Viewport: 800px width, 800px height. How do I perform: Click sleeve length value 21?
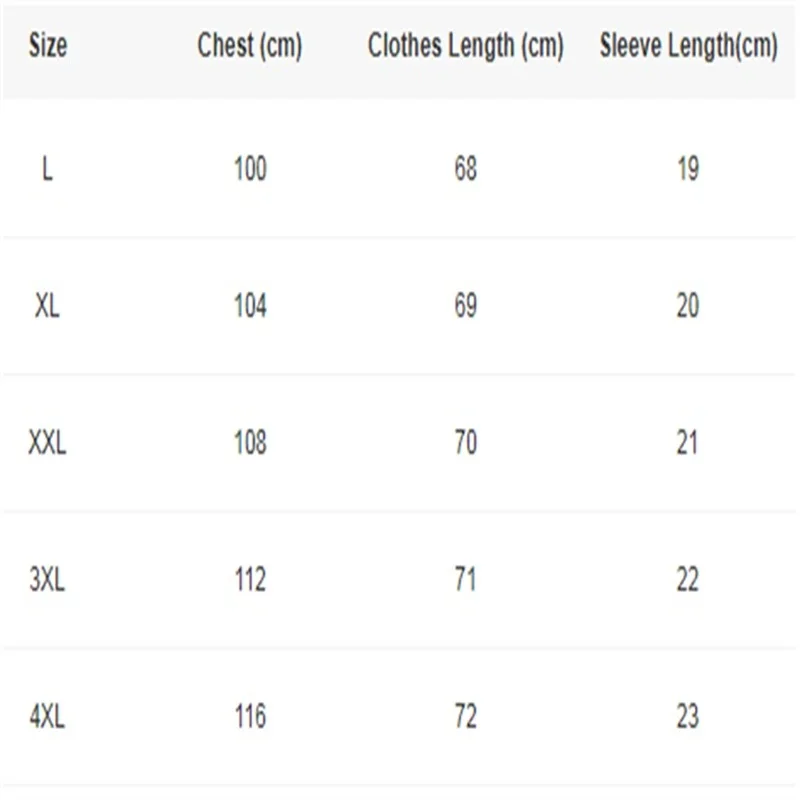click(687, 442)
